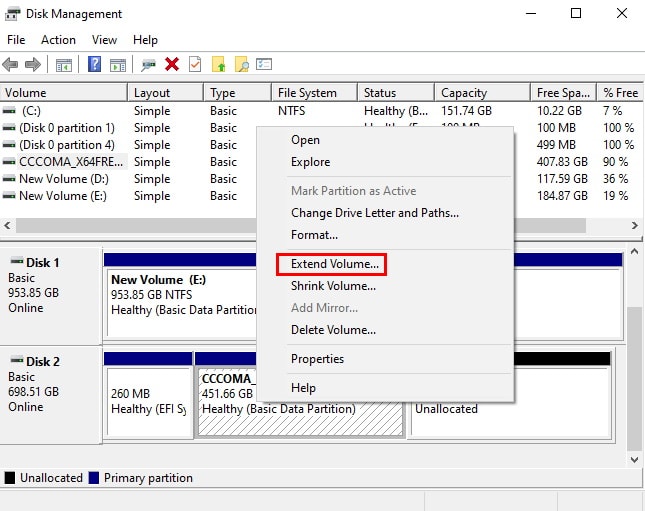Select Help in the context menu
The height and width of the screenshot is (511, 645).
pyautogui.click(x=385, y=388)
